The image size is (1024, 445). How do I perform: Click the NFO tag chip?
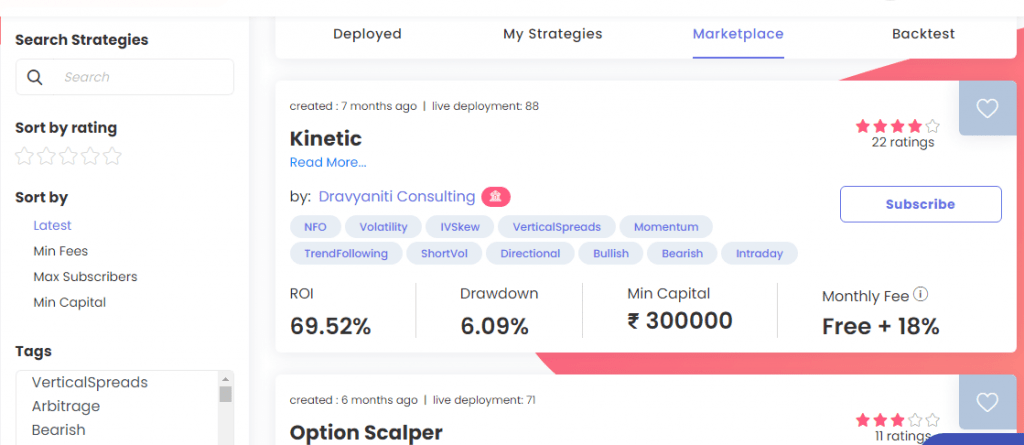point(315,227)
